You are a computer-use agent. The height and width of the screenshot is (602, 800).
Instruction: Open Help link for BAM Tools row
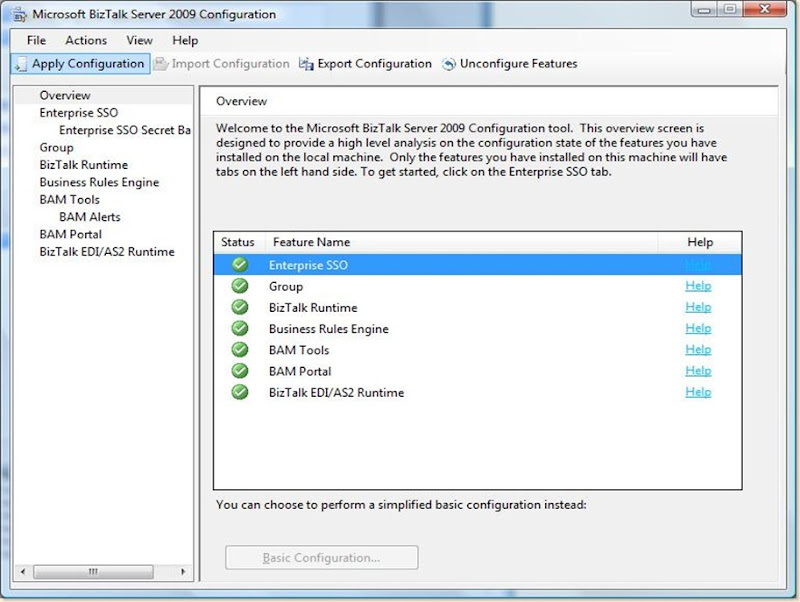(x=698, y=350)
